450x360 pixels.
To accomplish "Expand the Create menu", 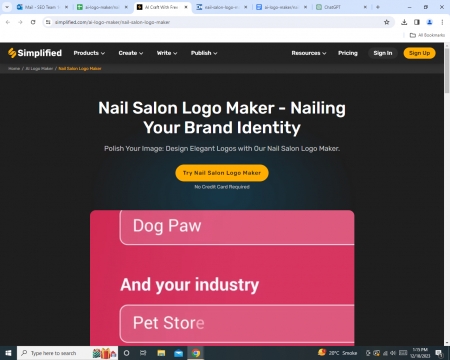I will [x=131, y=53].
